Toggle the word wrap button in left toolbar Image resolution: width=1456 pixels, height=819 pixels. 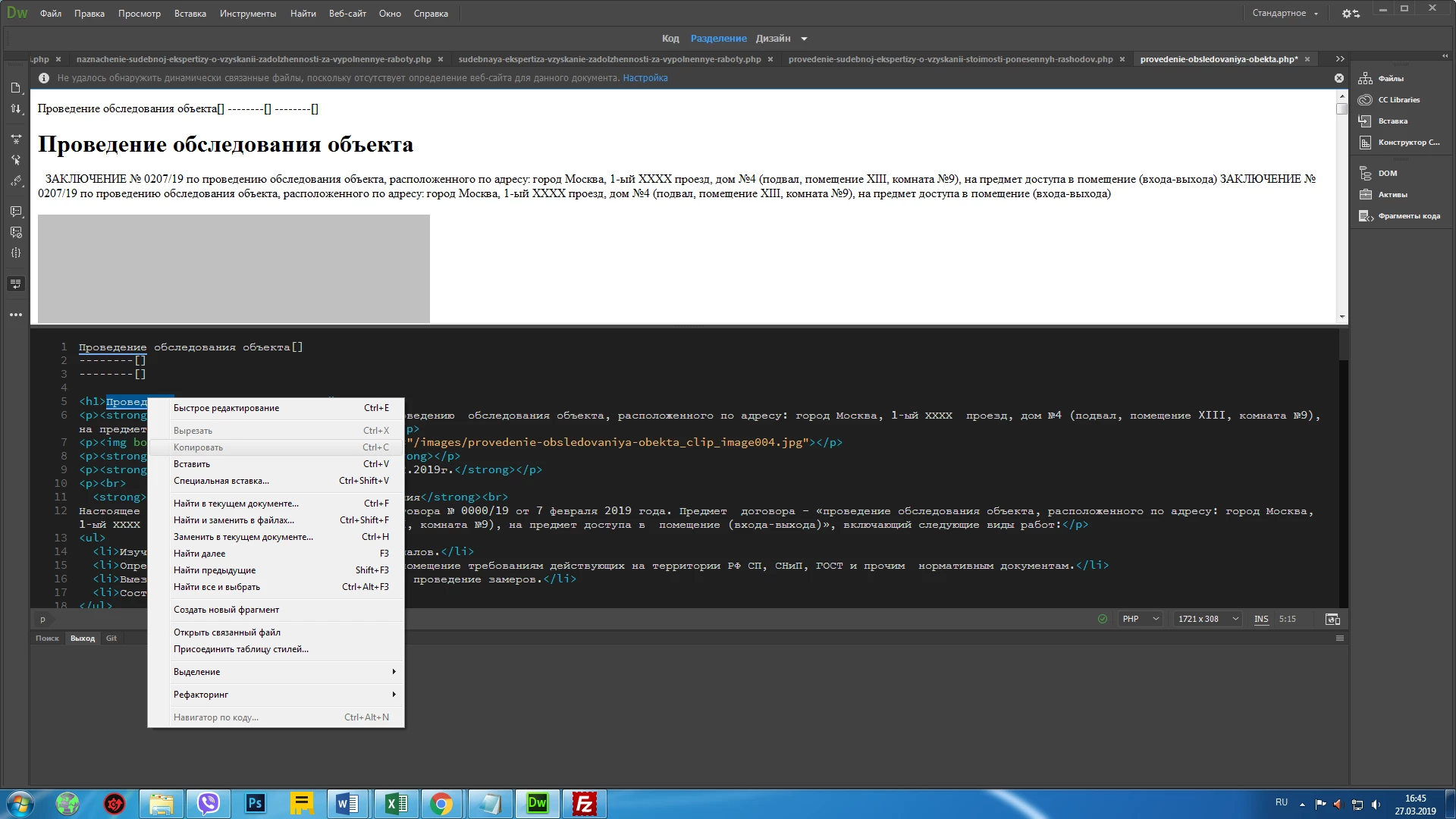click(x=16, y=284)
